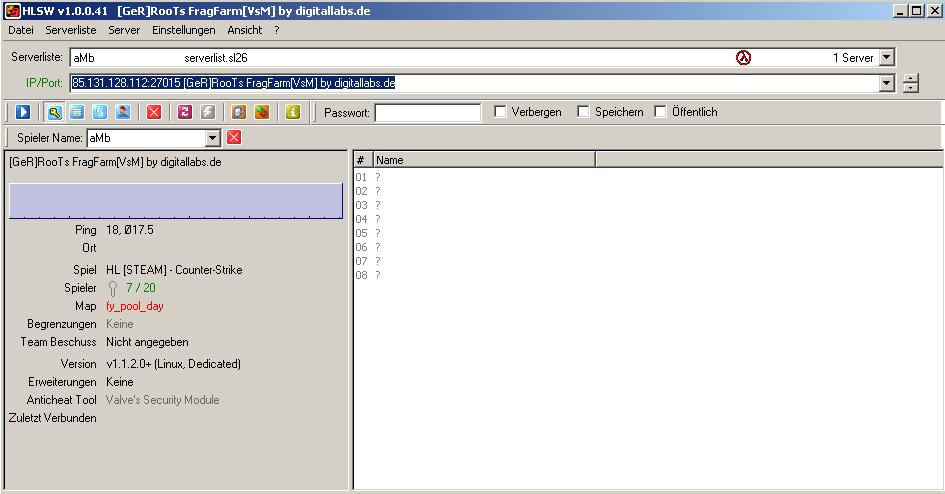Refresh server with pink arrows icon
The image size is (945, 494).
pos(185,112)
